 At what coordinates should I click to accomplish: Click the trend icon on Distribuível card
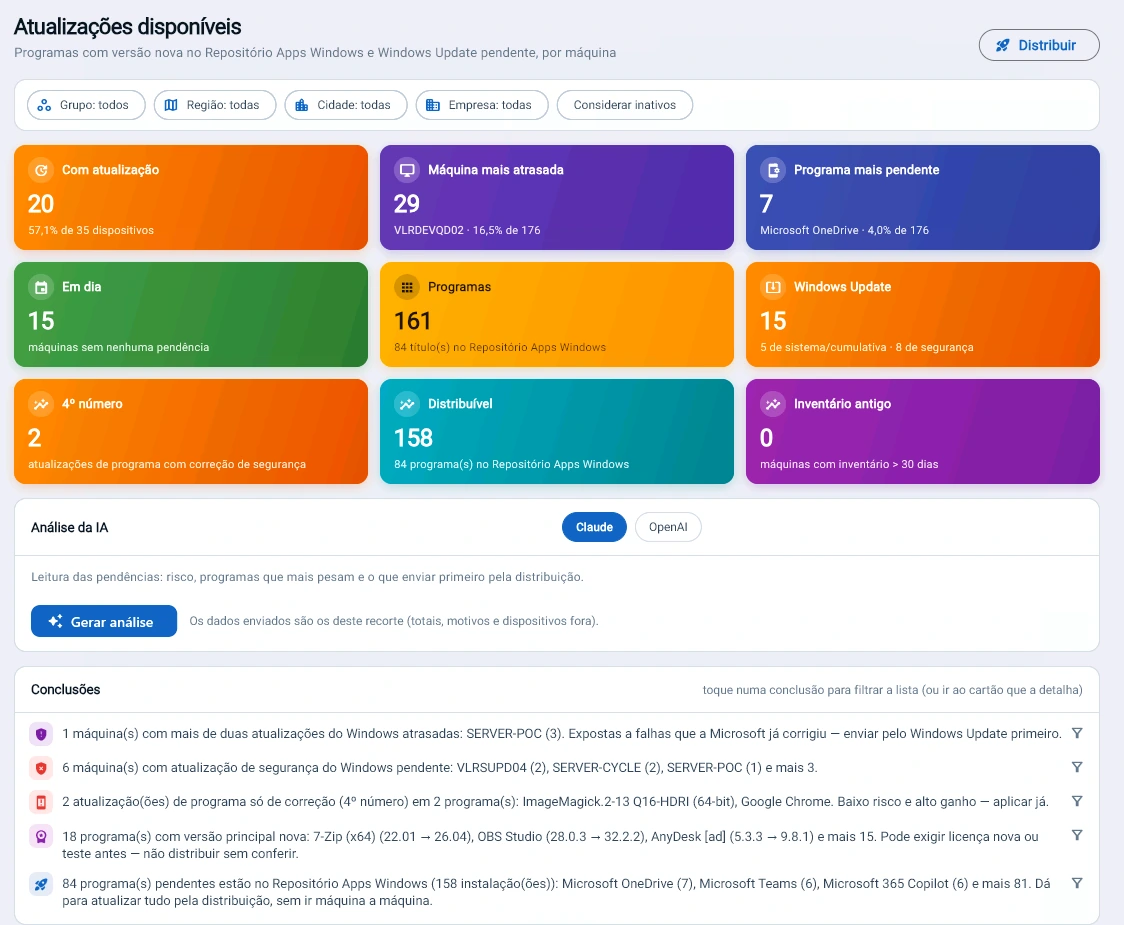407,404
